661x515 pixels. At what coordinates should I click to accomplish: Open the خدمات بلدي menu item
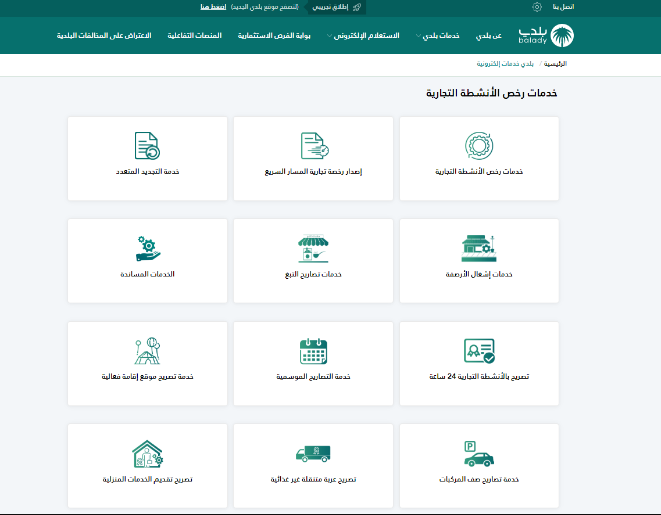(x=441, y=36)
